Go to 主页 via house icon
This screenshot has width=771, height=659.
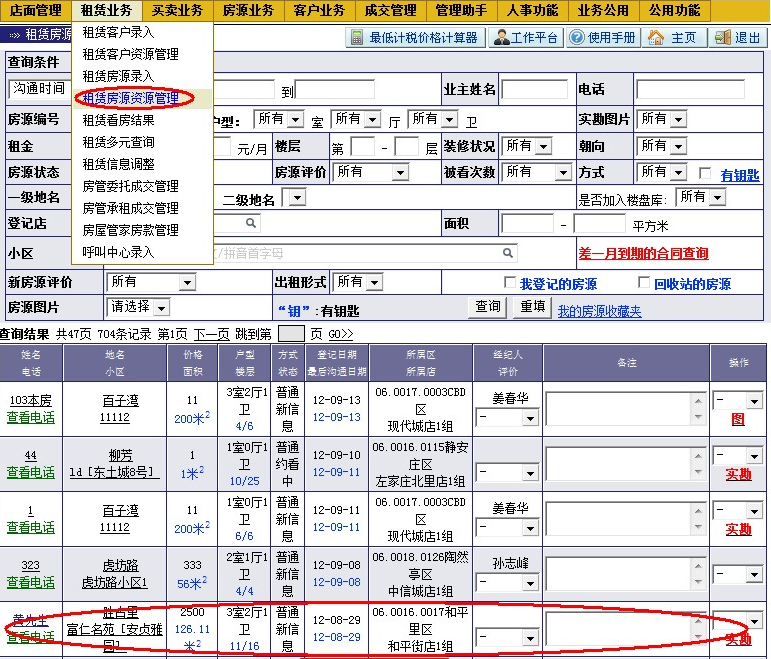(655, 37)
